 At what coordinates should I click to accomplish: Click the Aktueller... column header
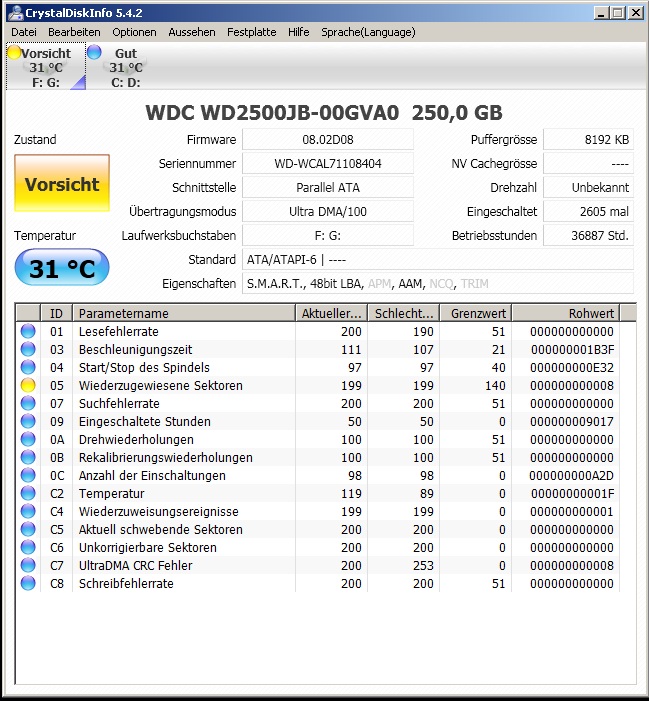pyautogui.click(x=331, y=313)
